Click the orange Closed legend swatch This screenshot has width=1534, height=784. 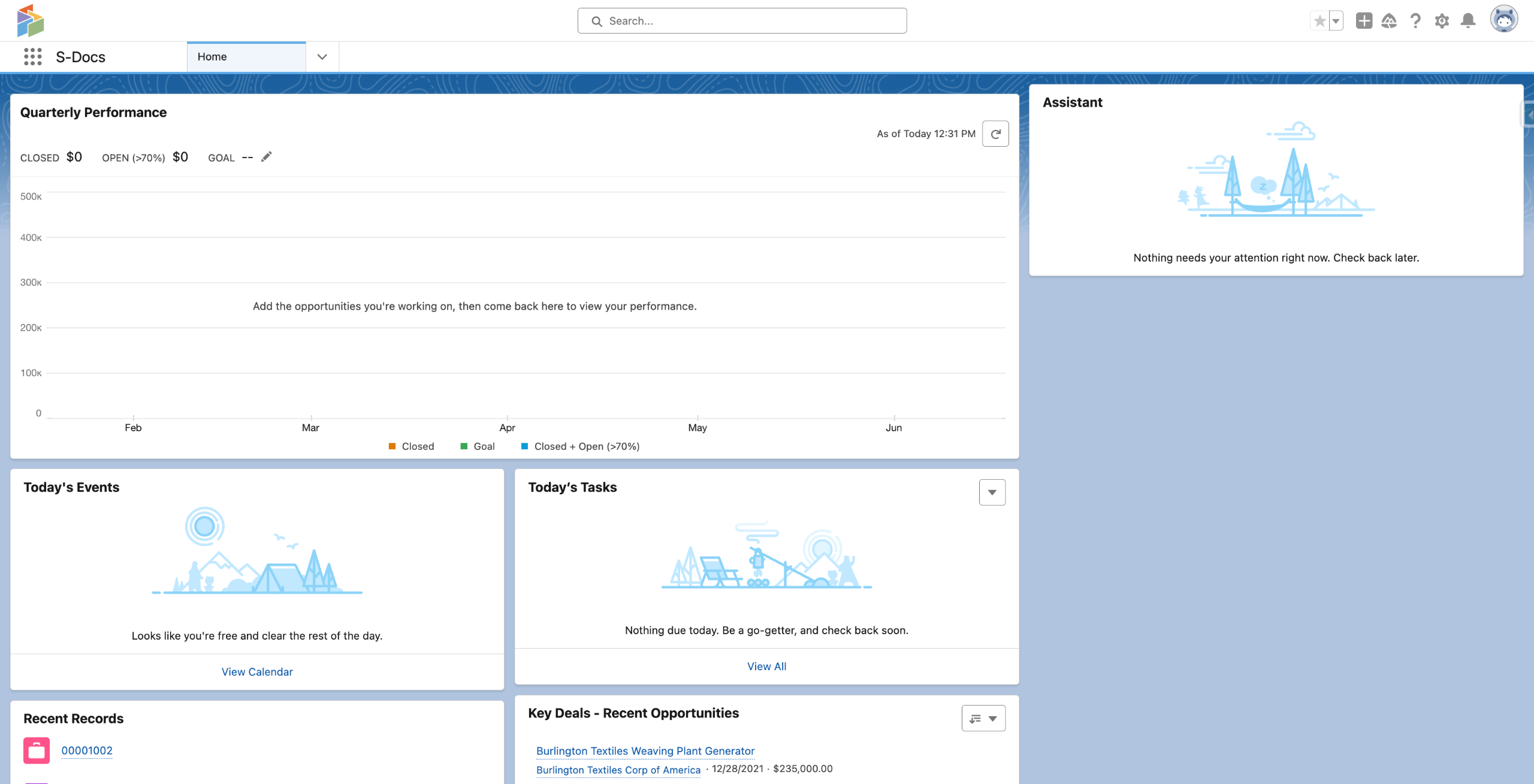392,446
